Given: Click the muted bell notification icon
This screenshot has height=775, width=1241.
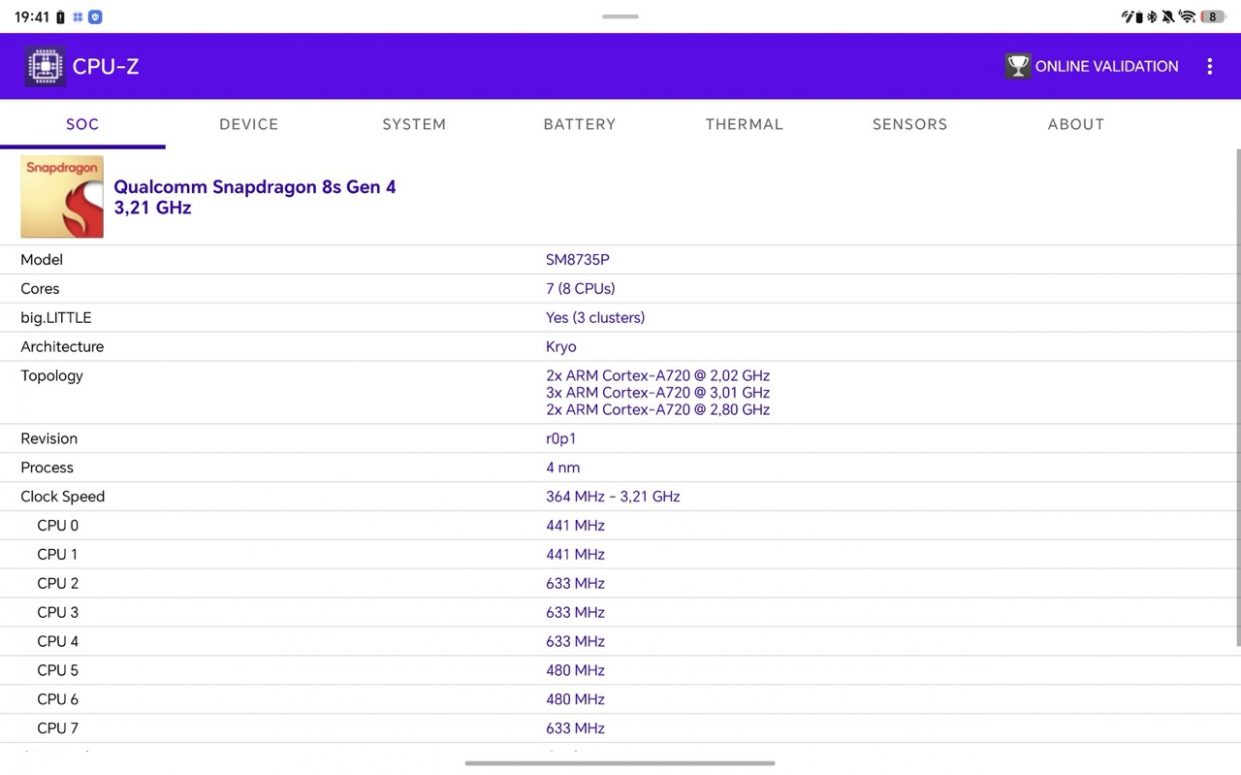Looking at the screenshot, I should point(1167,16).
